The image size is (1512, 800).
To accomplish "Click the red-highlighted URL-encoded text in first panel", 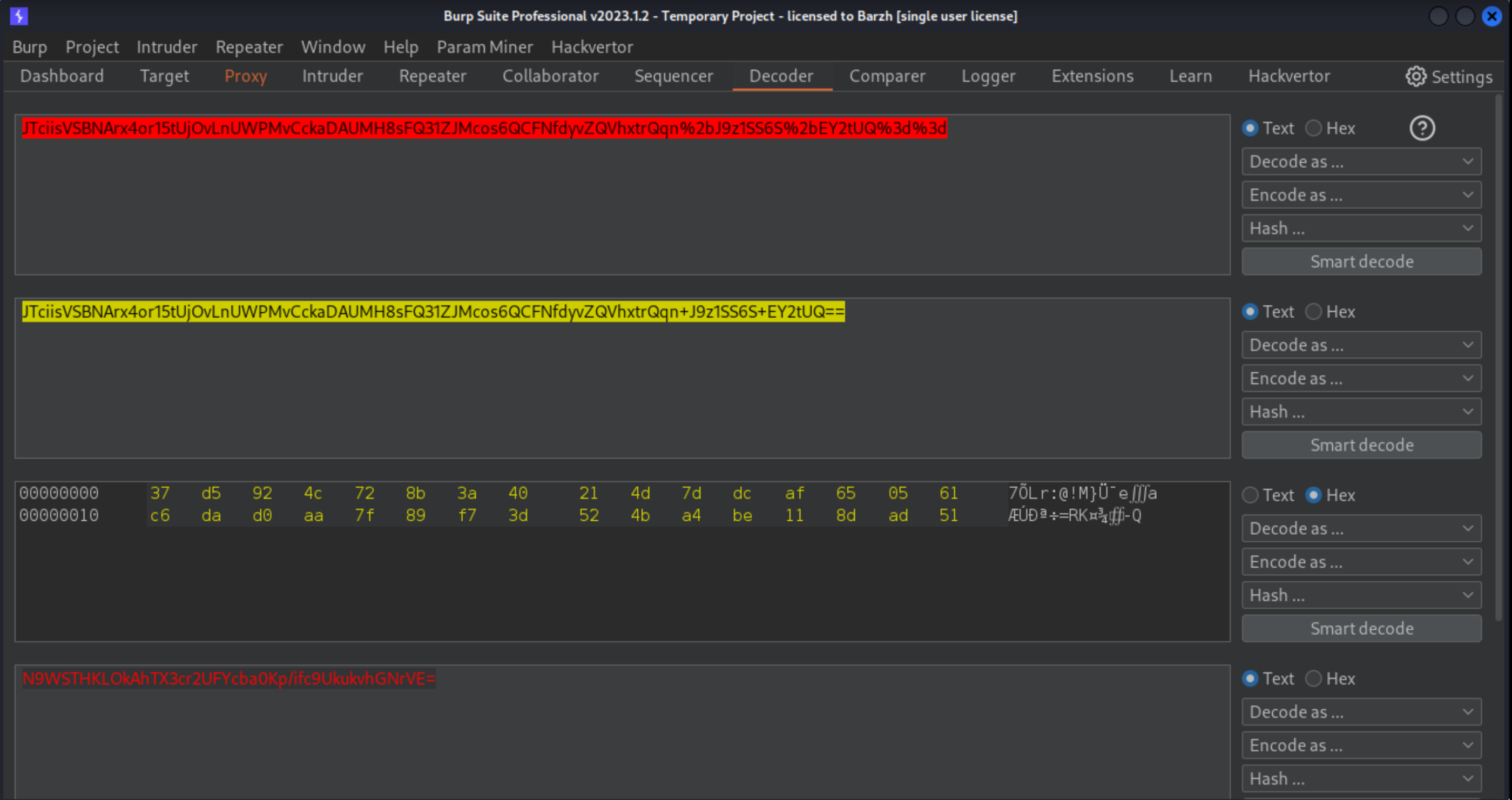I will (484, 128).
